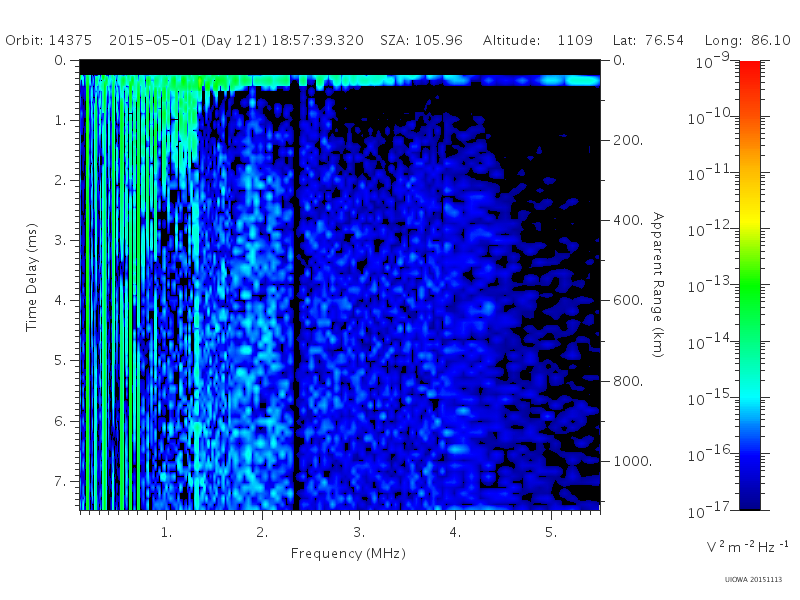Click the time delay tick label "0."

pos(60,60)
